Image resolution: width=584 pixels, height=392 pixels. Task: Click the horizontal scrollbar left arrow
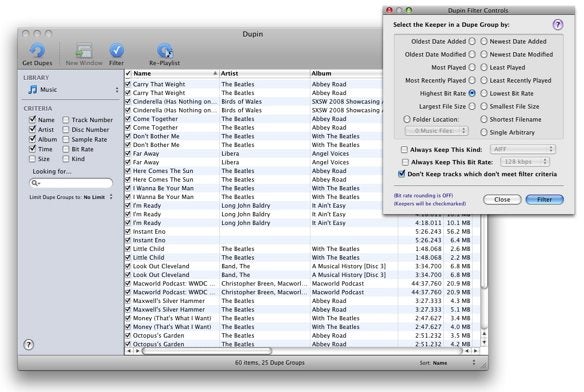(x=129, y=351)
